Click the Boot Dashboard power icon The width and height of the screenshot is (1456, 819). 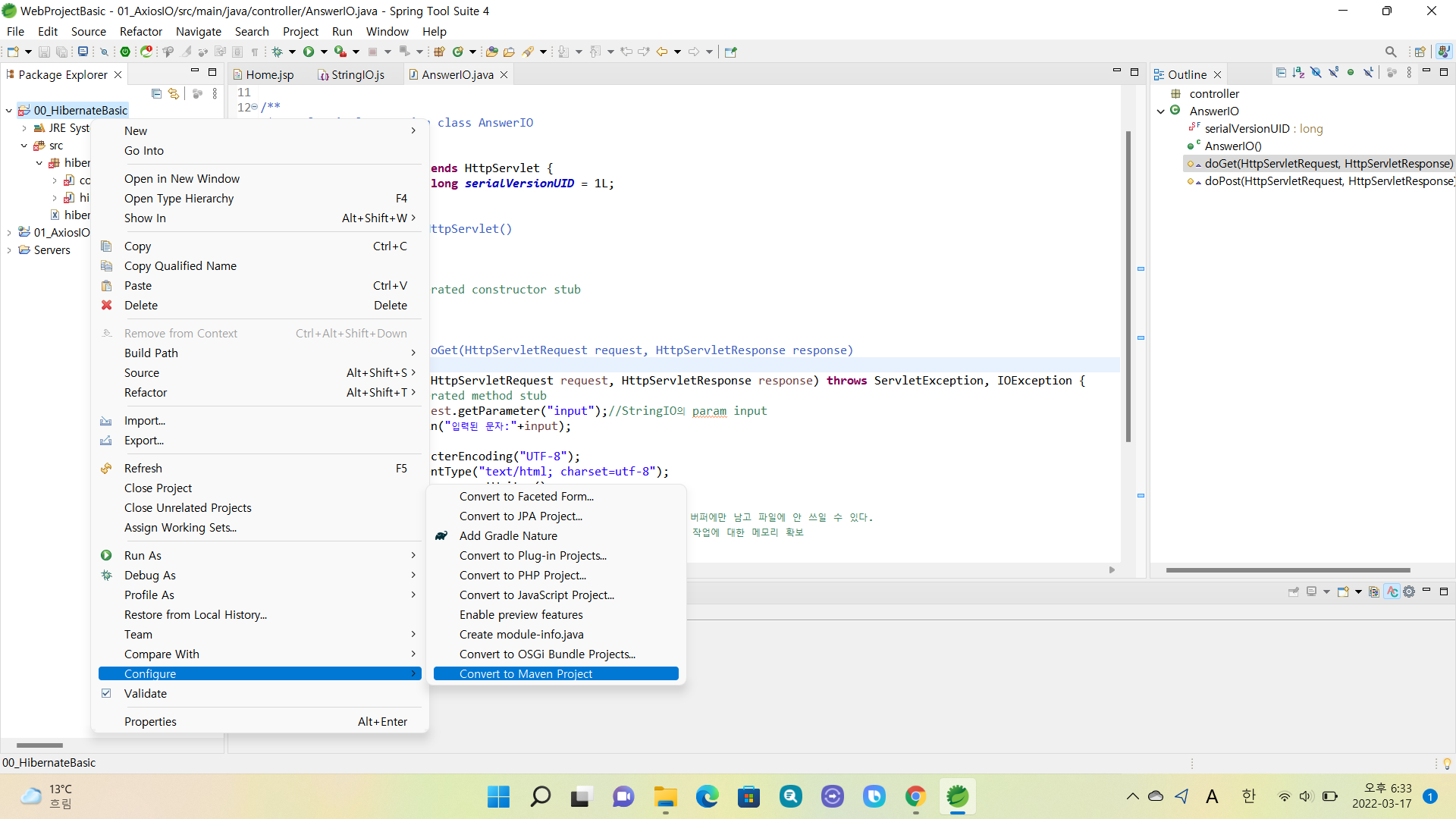(125, 52)
